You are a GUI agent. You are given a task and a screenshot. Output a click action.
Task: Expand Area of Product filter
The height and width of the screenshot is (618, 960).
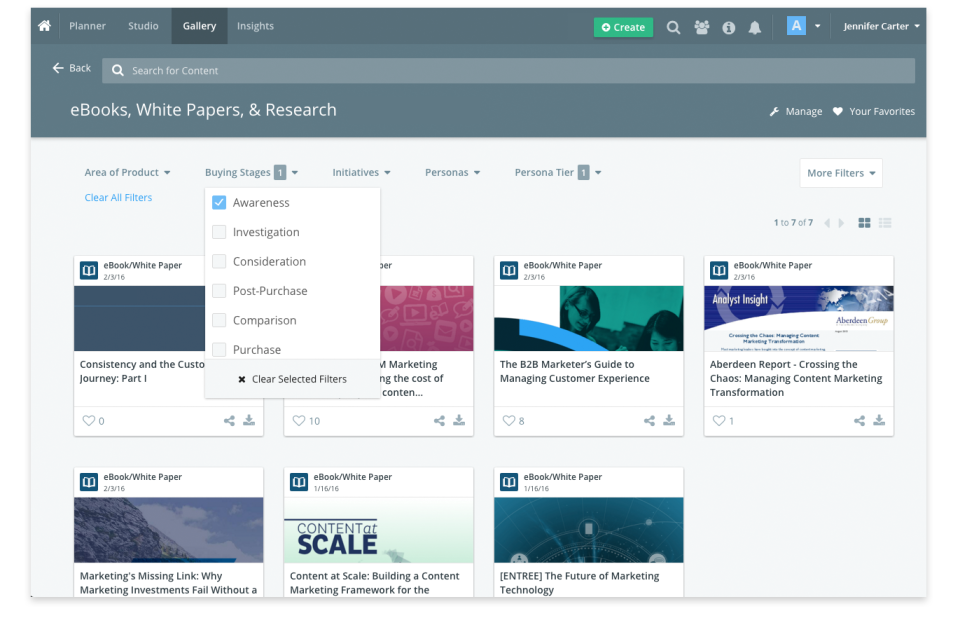pos(127,173)
